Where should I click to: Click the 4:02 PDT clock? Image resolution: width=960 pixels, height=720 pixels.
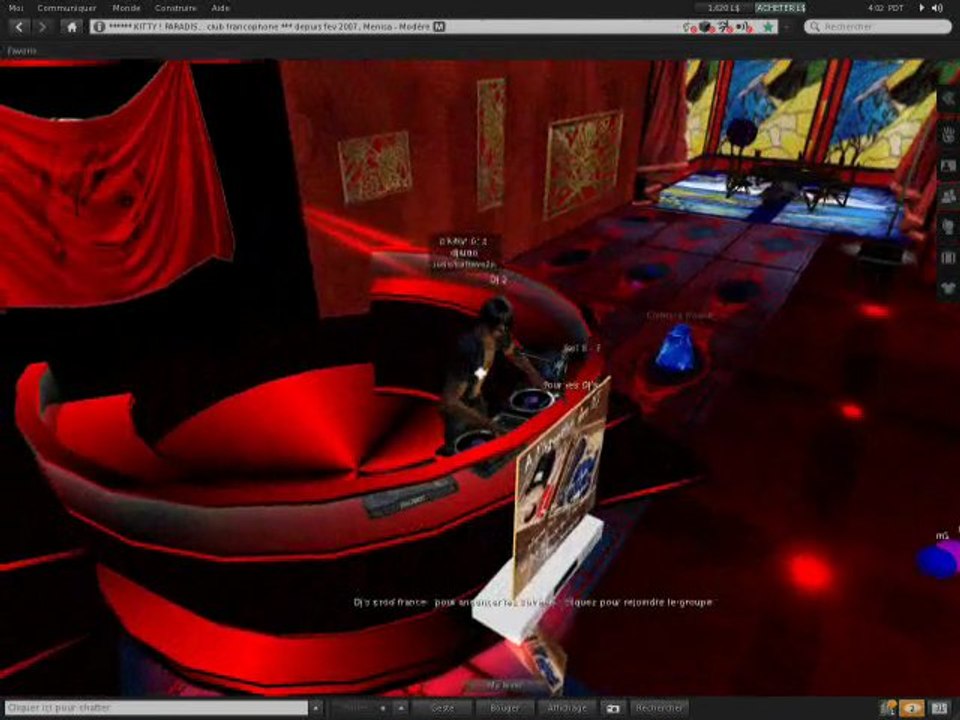pos(885,8)
